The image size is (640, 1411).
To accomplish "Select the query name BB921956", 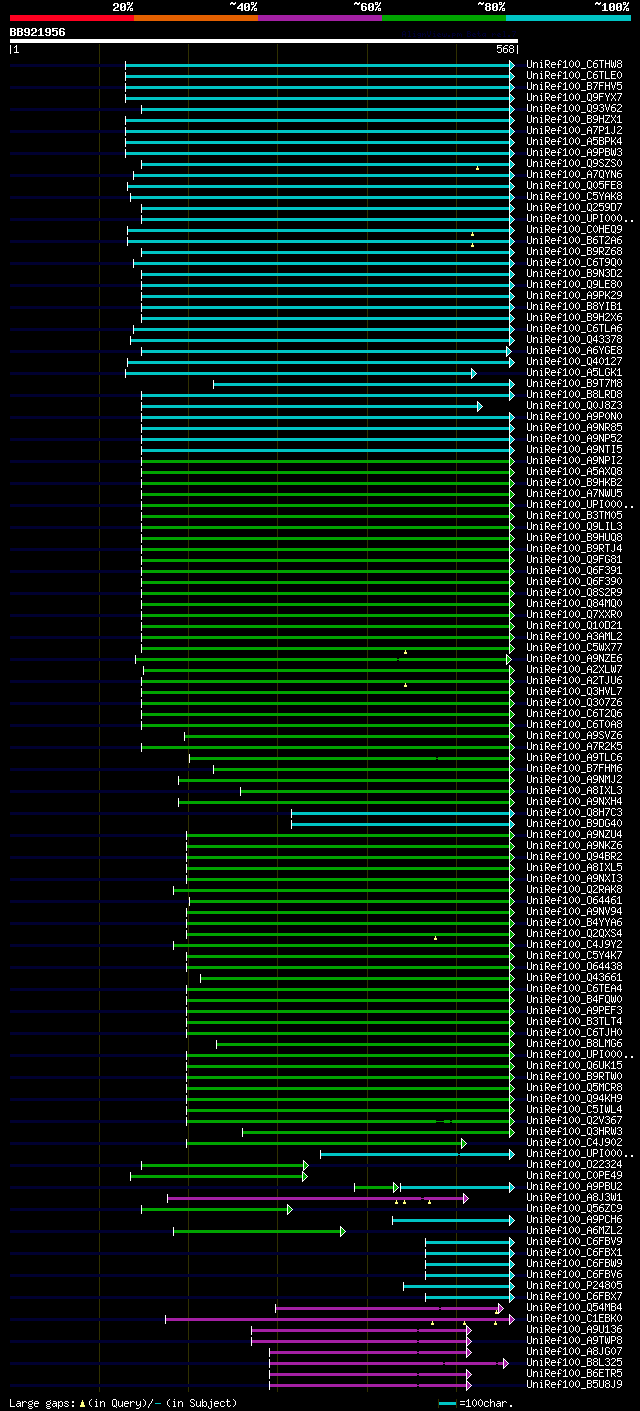I will pos(38,32).
